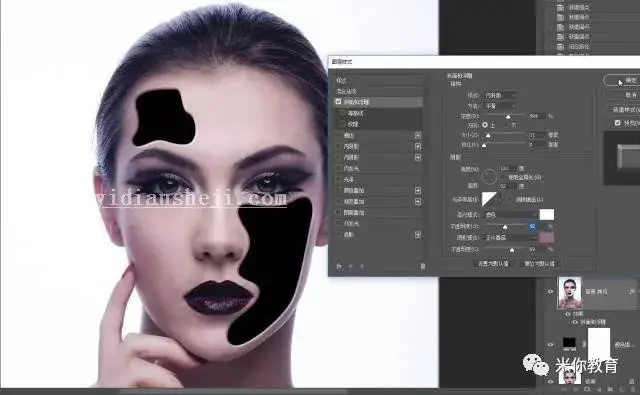Click the Cancel (取消) button
Viewport: 640px width, 395px height.
[623, 95]
